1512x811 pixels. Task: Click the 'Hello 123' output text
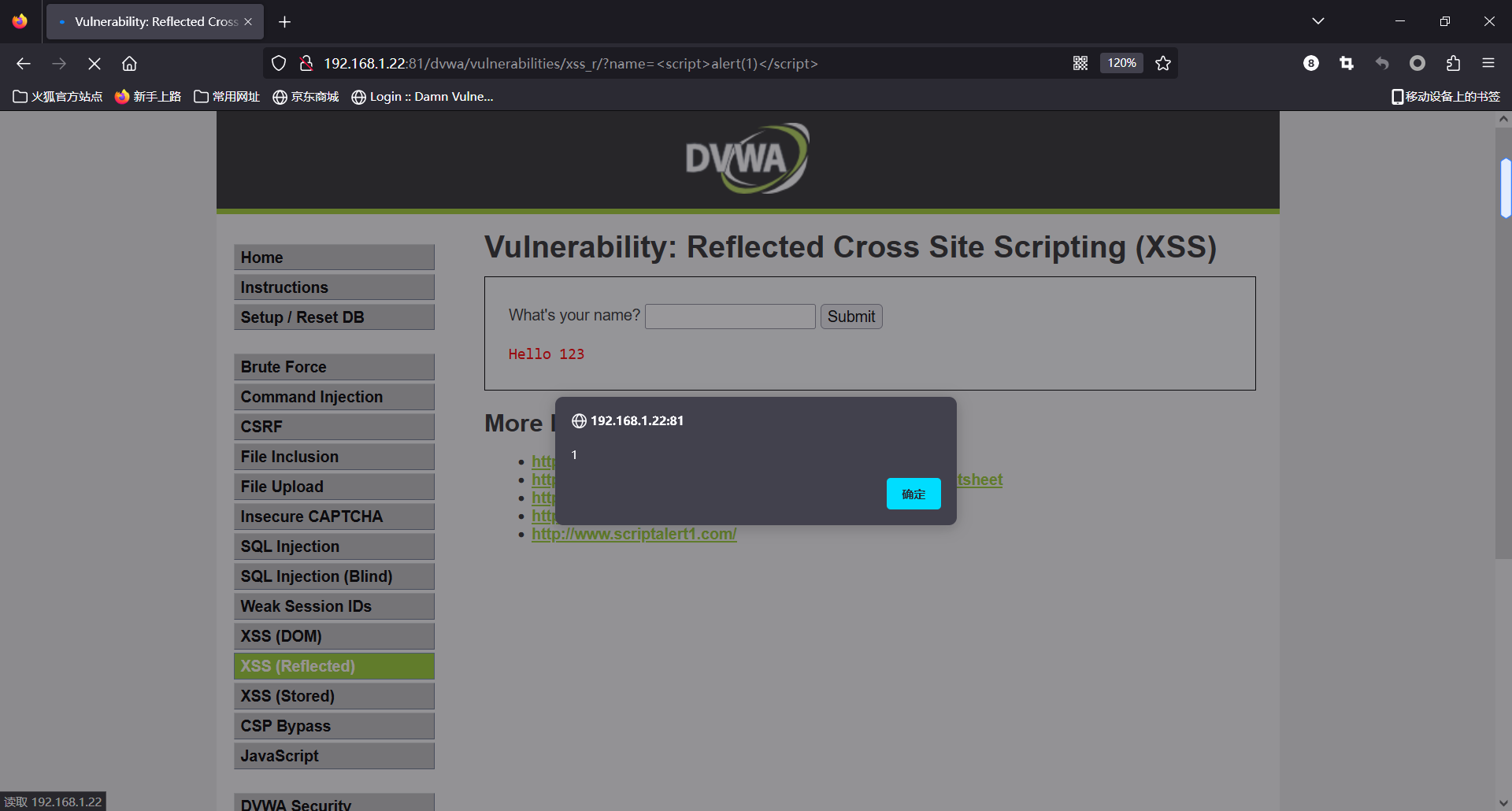(x=547, y=354)
